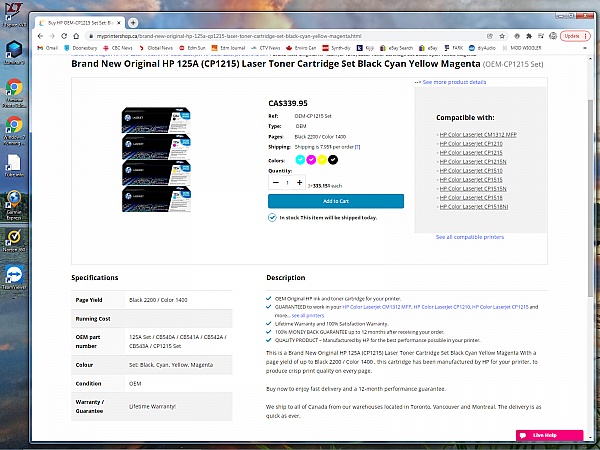Image resolution: width=600 pixels, height=450 pixels.
Task: Open the browser home page icon
Action: tap(76, 36)
